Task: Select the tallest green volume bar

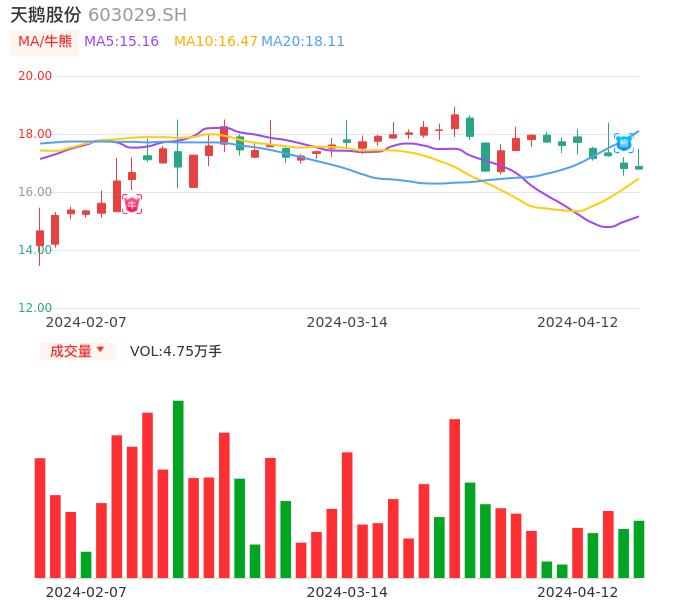Action: pyautogui.click(x=178, y=489)
